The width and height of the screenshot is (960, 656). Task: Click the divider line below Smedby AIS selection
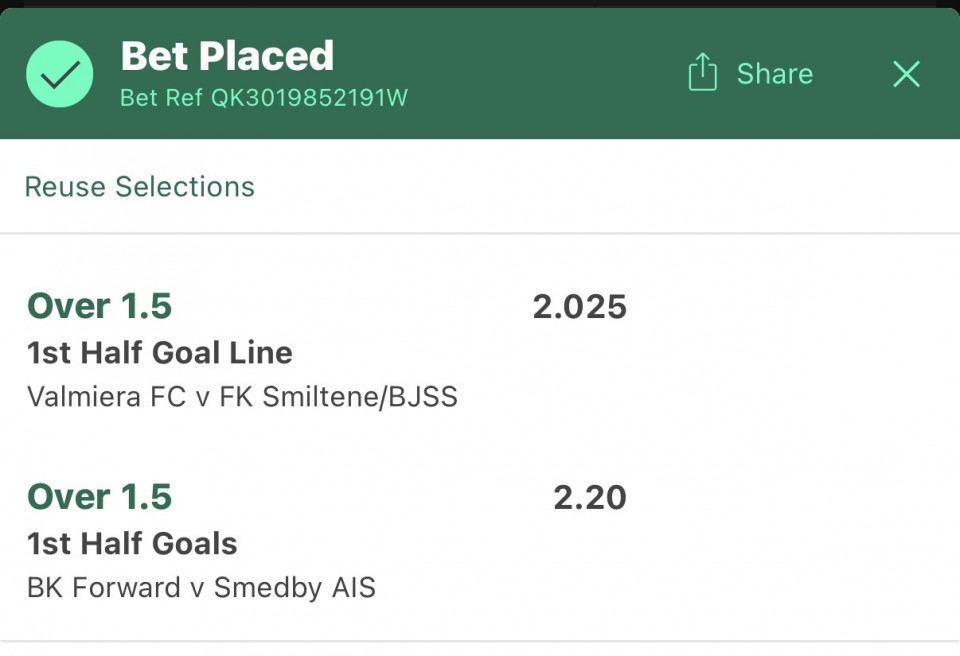(480, 641)
